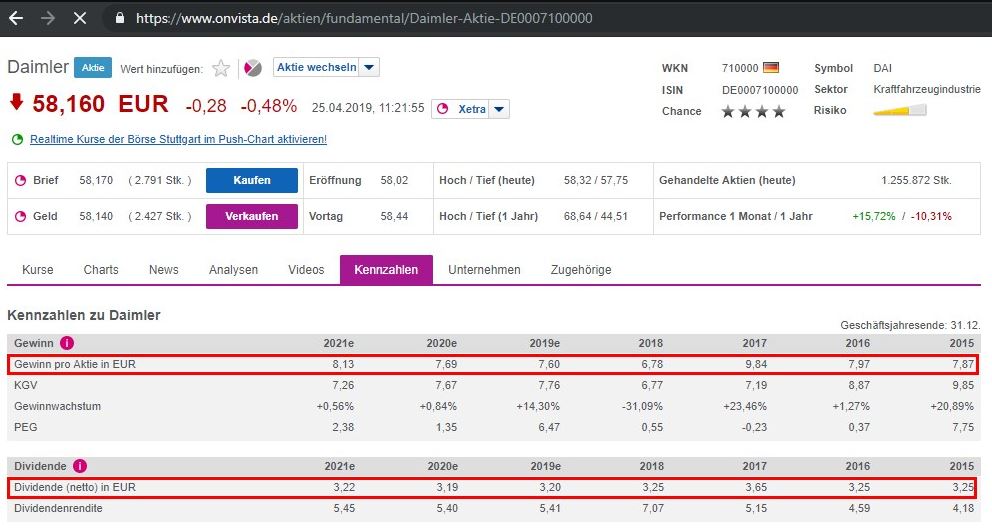Click the ISIN DE0007100000
The image size is (992, 528).
pos(760,90)
